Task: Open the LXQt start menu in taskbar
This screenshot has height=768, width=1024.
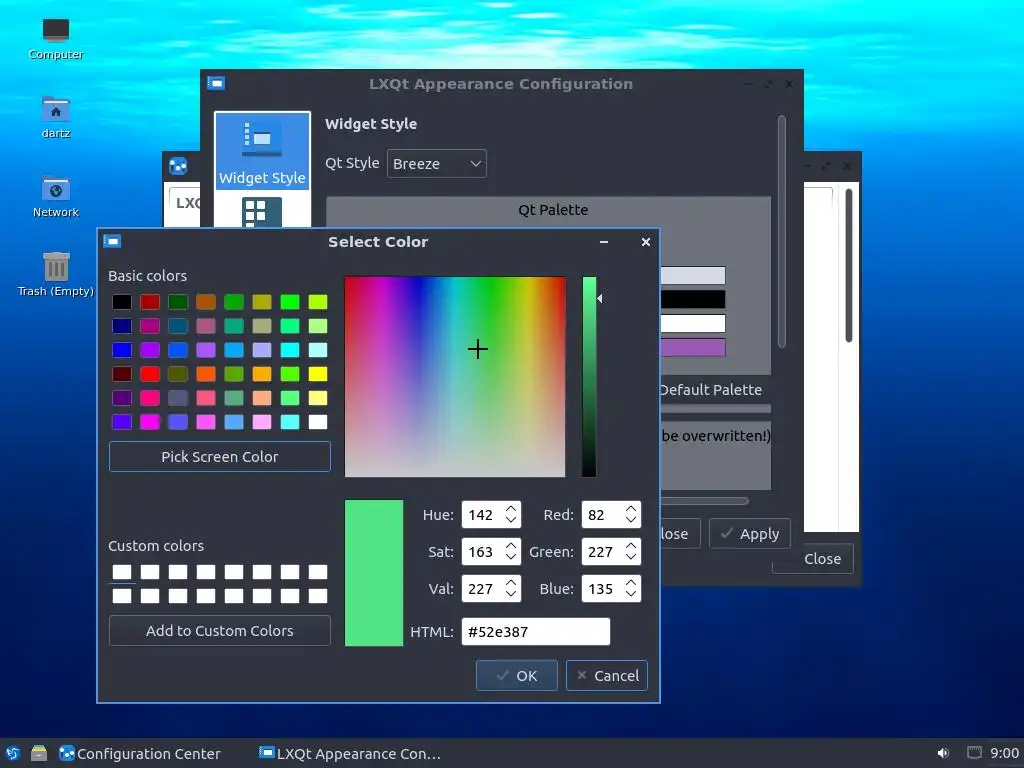Action: click(x=12, y=754)
